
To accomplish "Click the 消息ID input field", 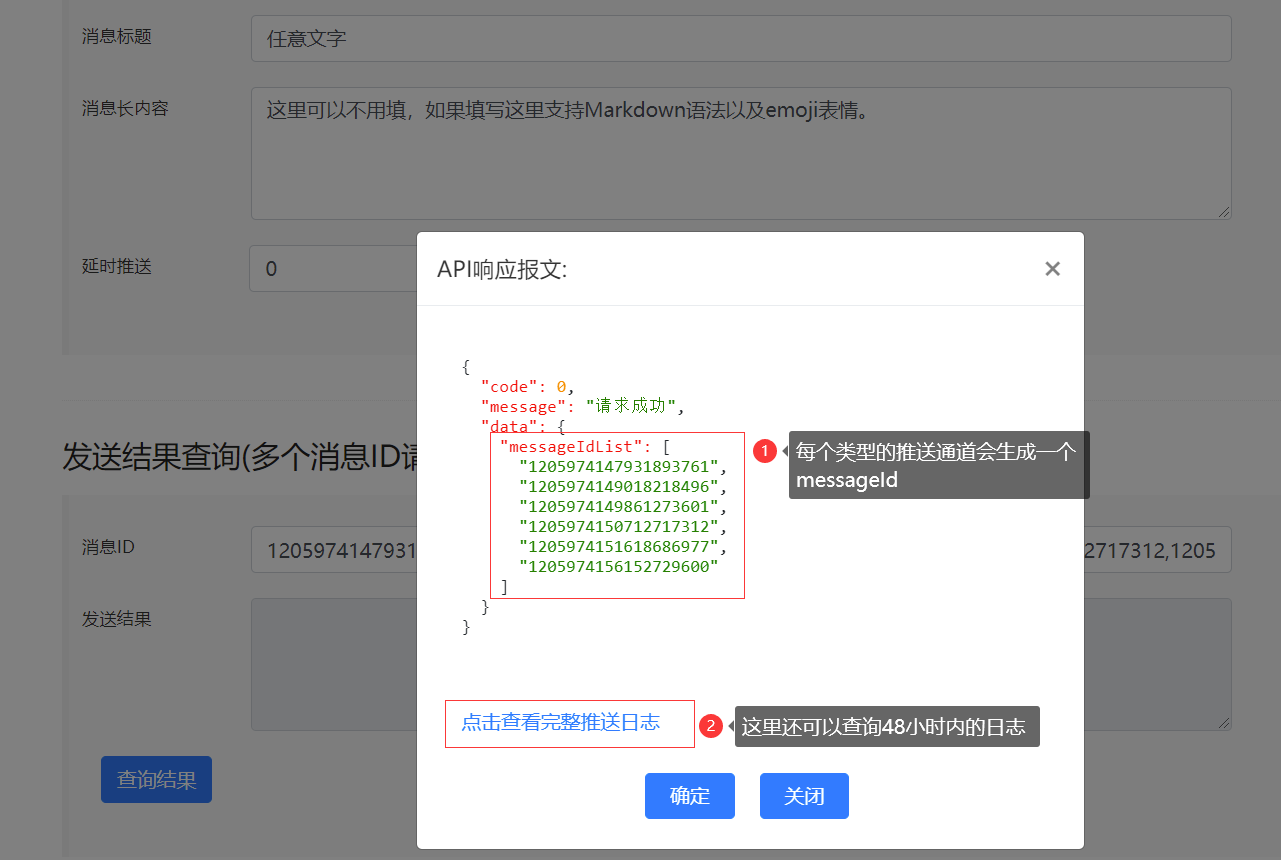I will tap(741, 550).
